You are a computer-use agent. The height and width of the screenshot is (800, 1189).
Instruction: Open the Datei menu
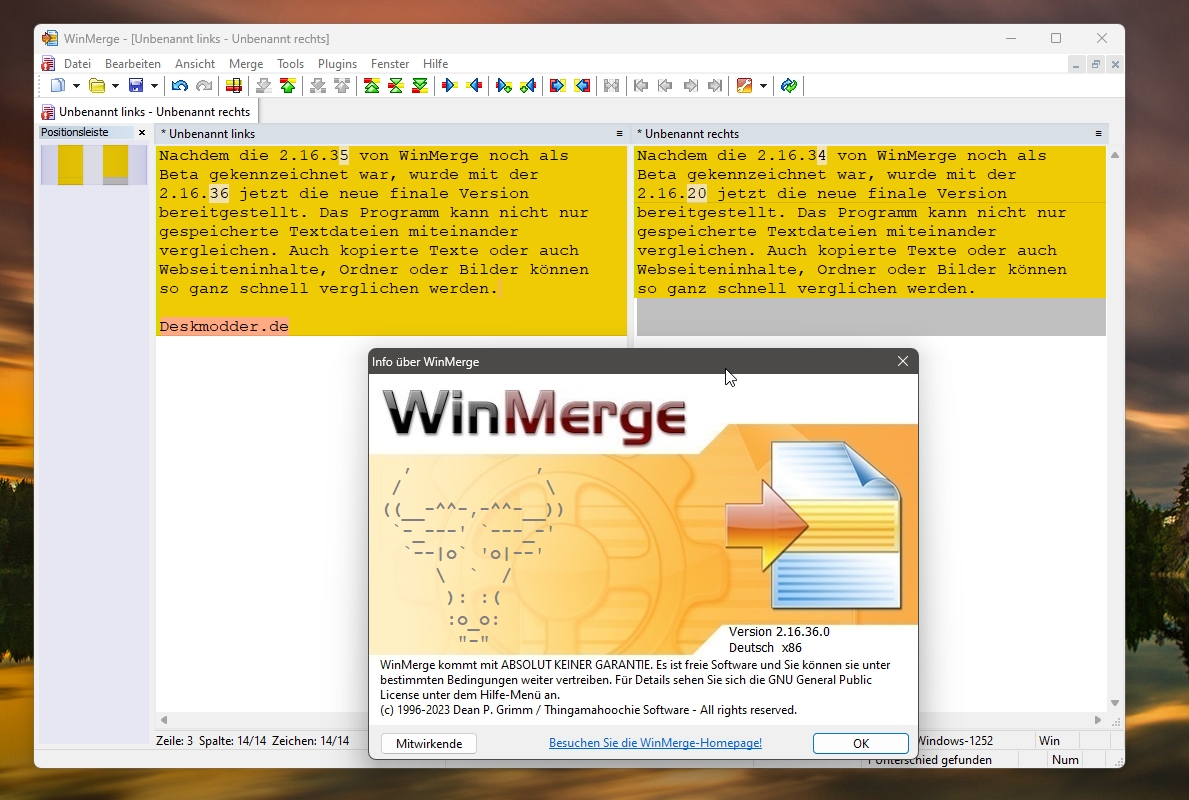[x=77, y=64]
